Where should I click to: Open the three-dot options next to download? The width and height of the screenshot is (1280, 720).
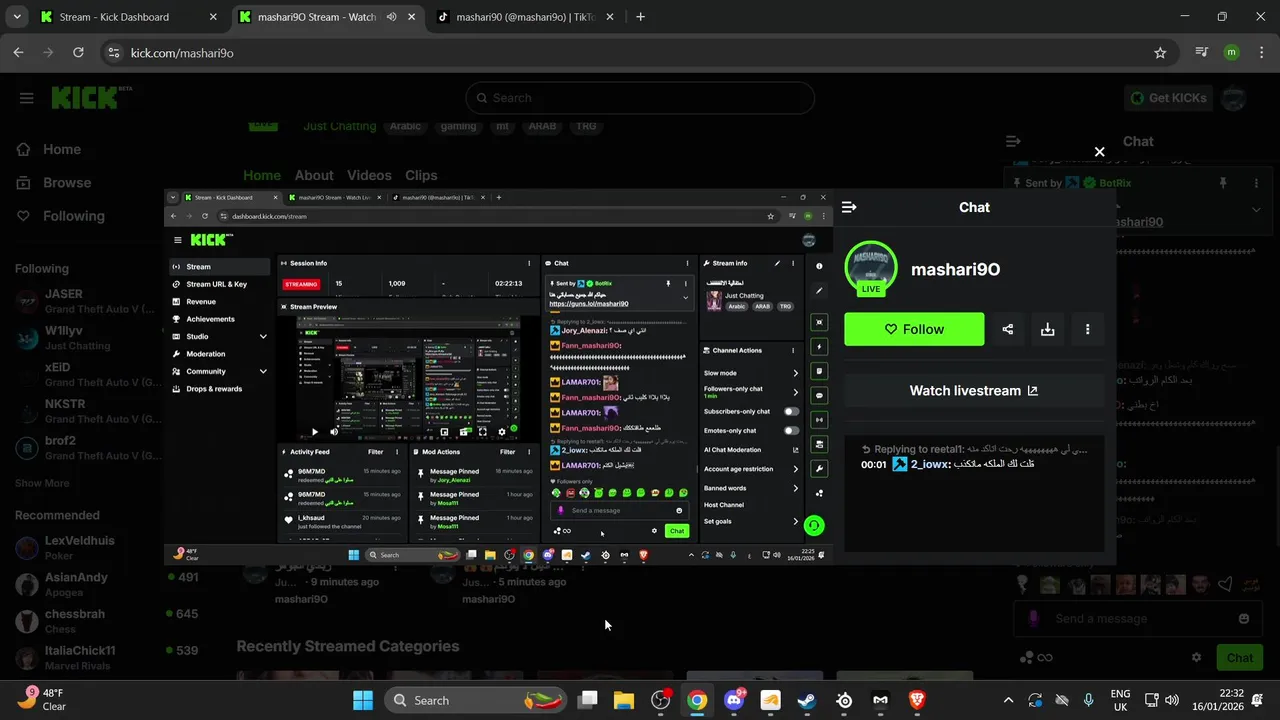[1087, 329]
